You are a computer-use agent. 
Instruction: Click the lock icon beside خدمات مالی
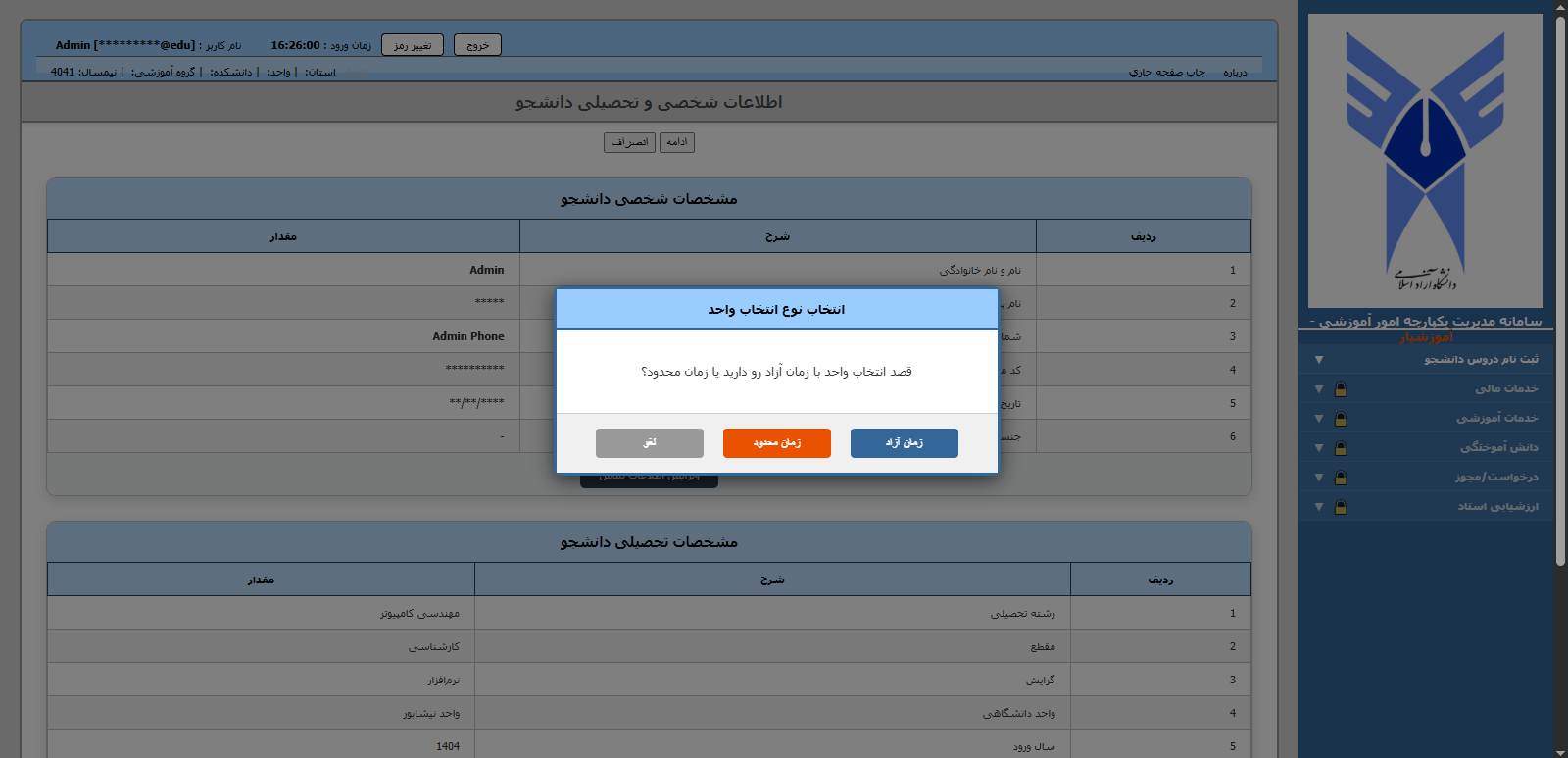tap(1341, 389)
